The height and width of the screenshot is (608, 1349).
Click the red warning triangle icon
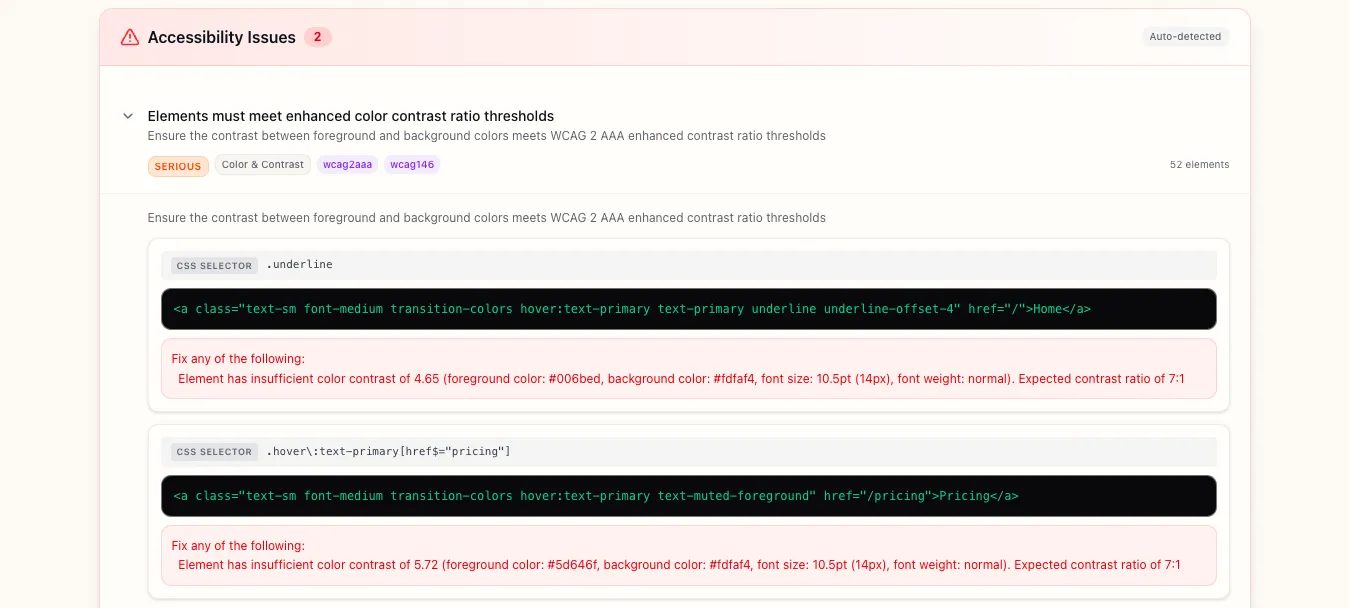pyautogui.click(x=129, y=37)
